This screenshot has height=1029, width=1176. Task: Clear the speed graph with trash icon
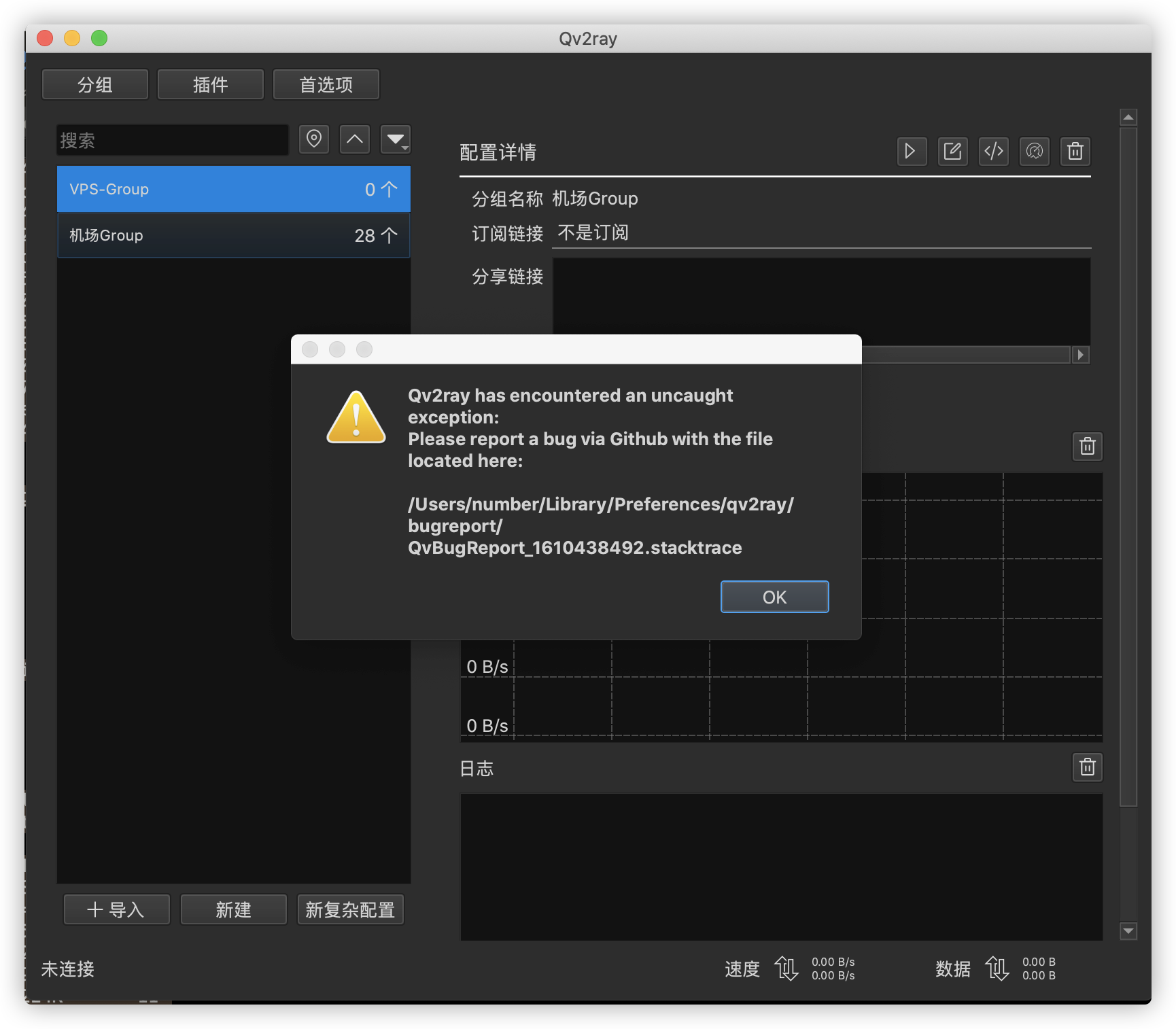tap(1087, 447)
